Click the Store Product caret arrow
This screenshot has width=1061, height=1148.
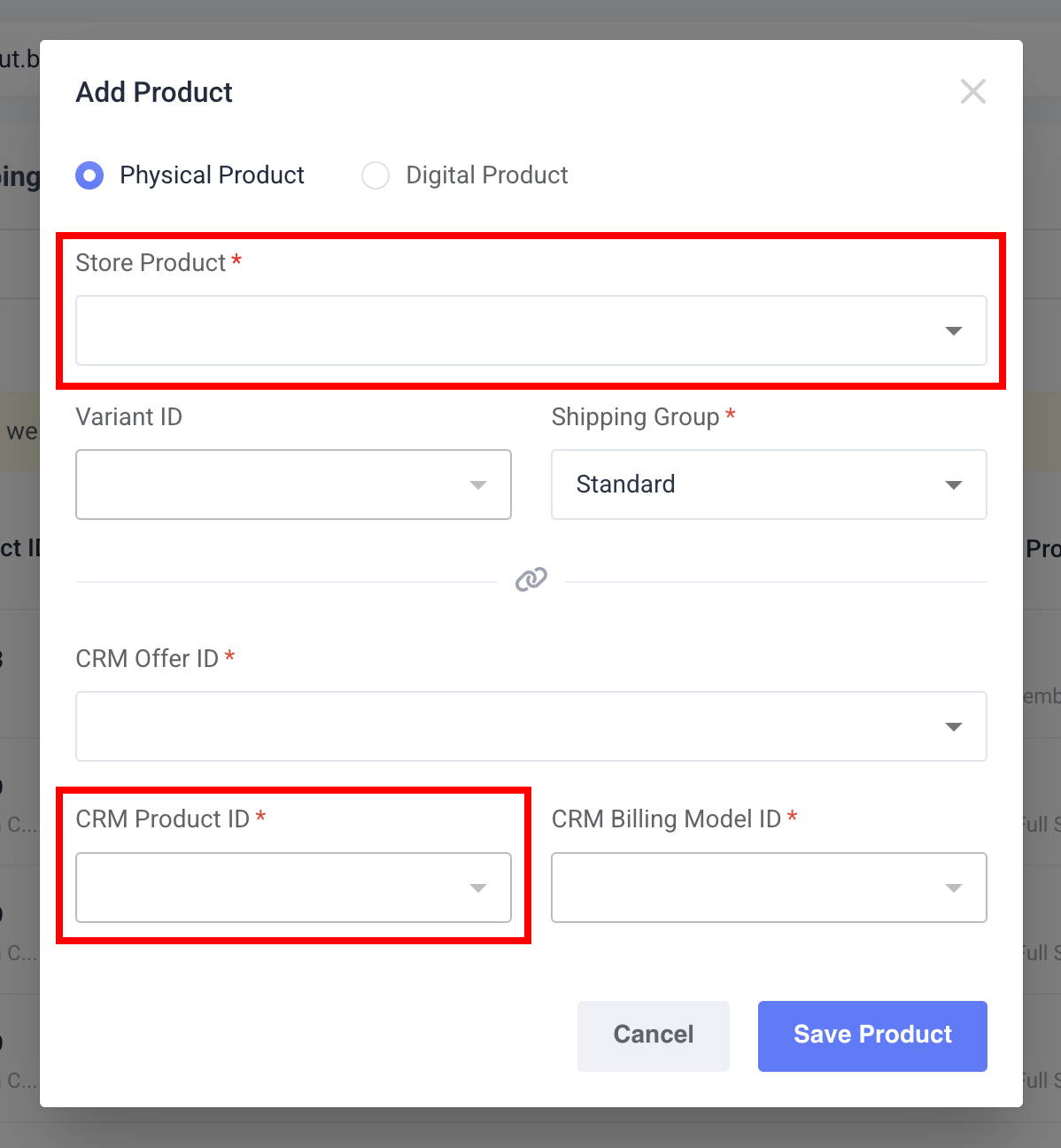click(x=954, y=330)
